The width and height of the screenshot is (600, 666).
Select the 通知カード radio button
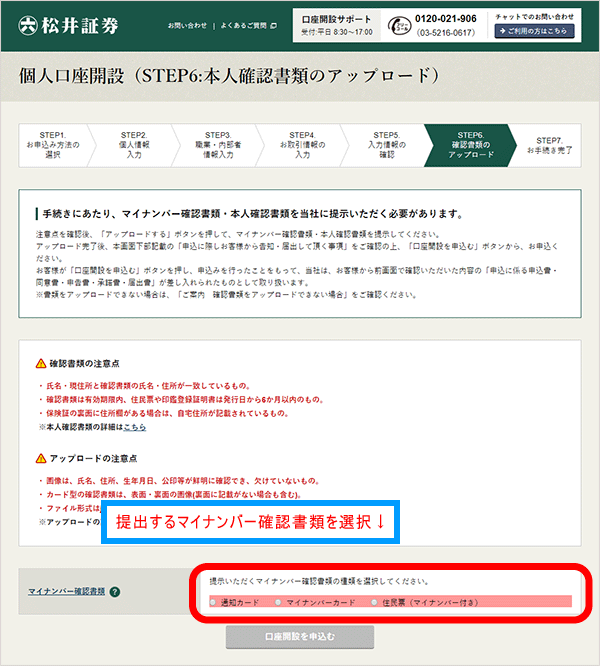[213, 602]
